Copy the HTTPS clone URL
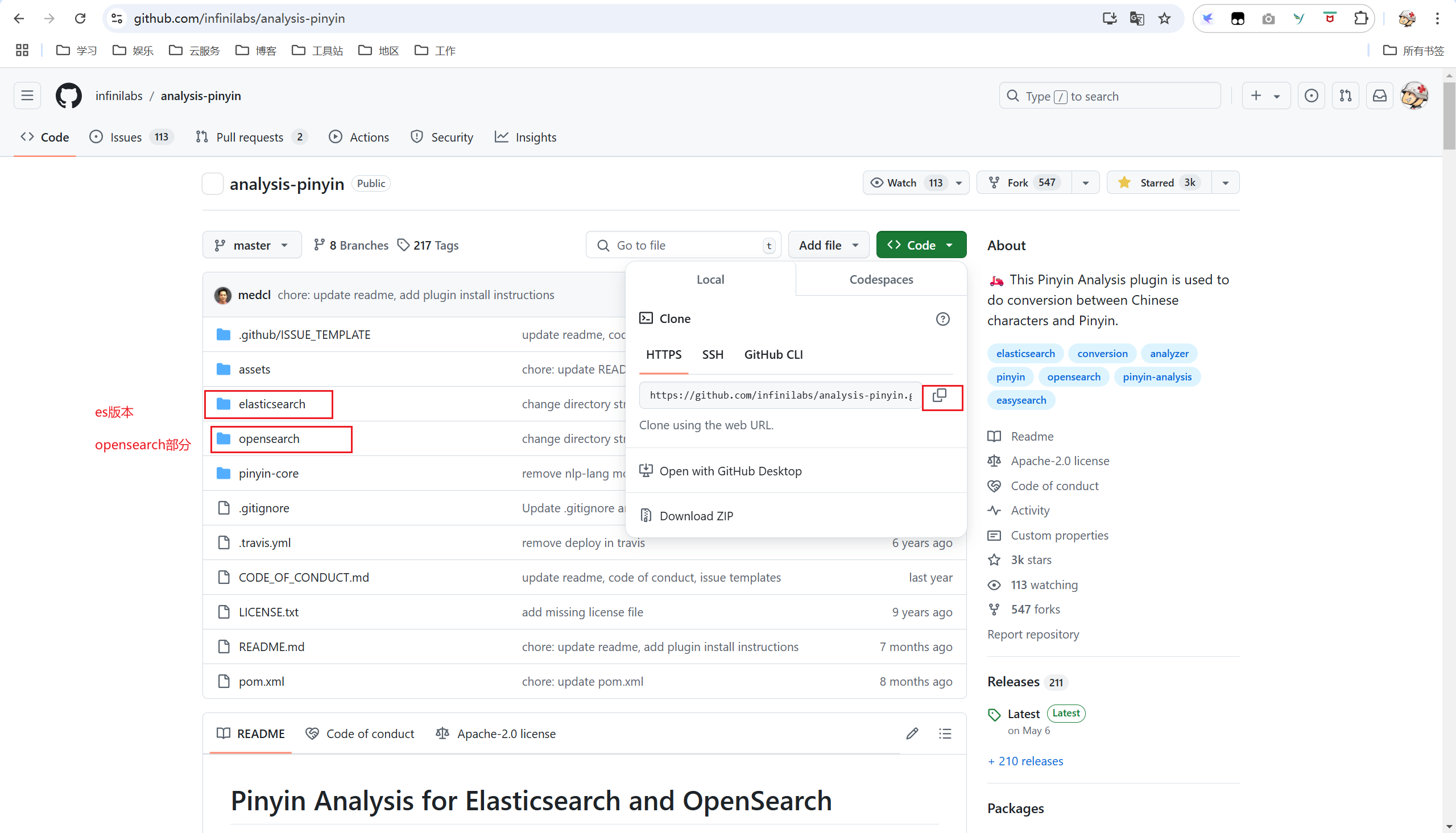 click(x=940, y=396)
